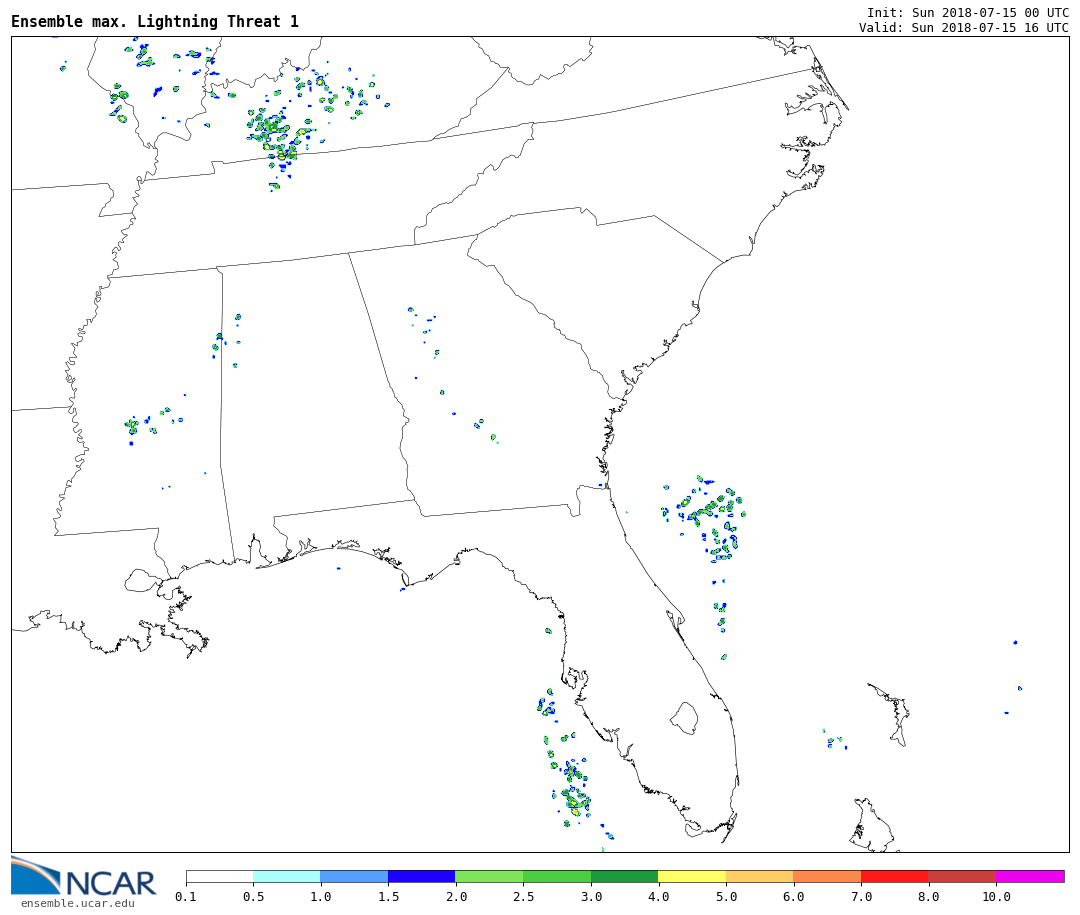Click the dense lightning cluster over Kentucky
Screen dimensions: 1080x915
tap(277, 133)
